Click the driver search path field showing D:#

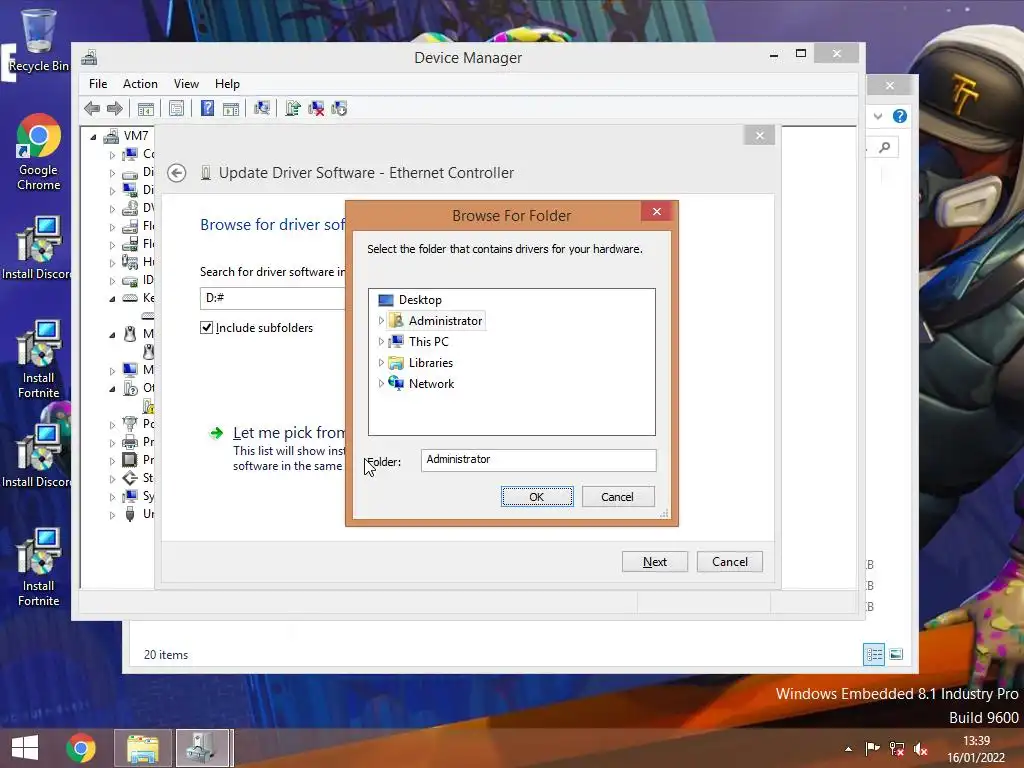pyautogui.click(x=273, y=298)
